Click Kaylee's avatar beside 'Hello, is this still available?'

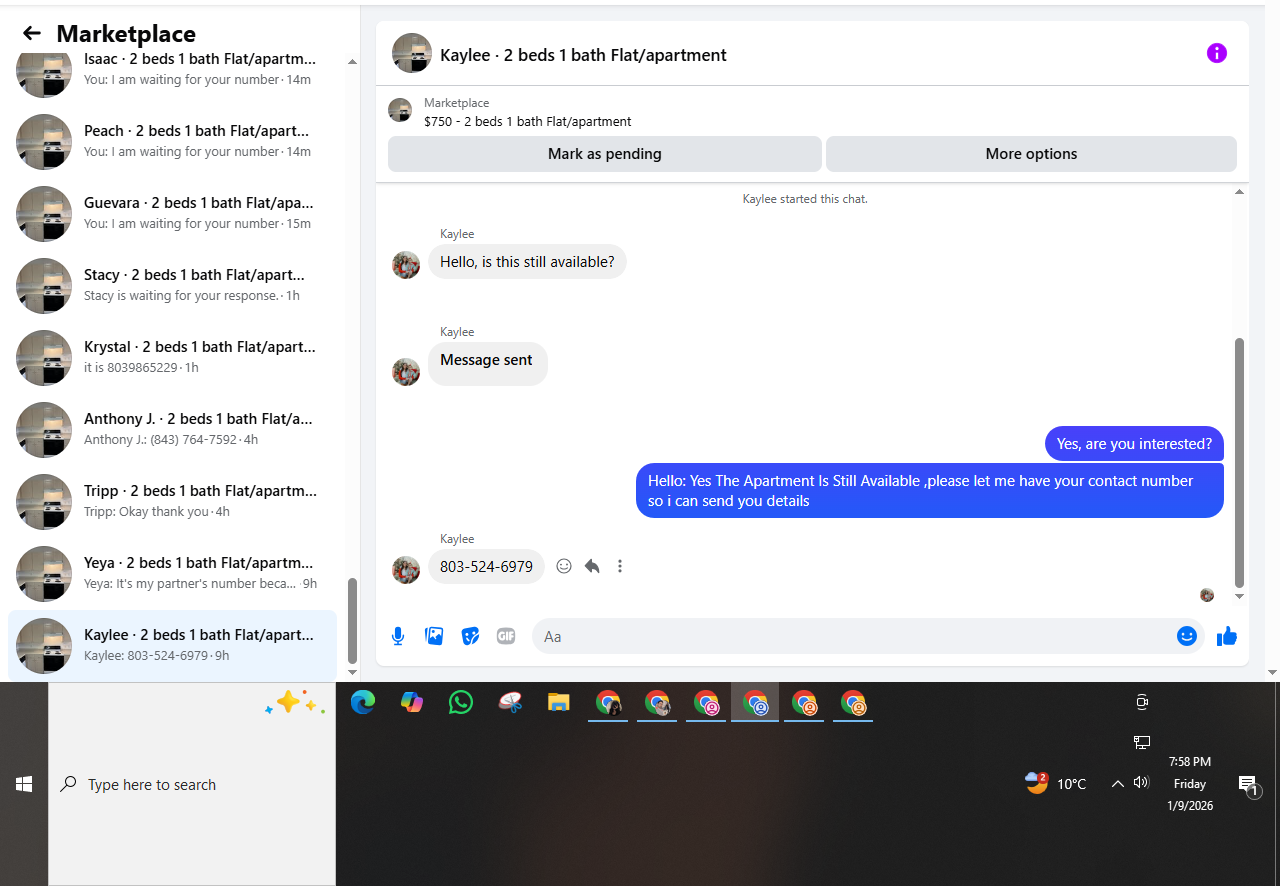tap(406, 265)
